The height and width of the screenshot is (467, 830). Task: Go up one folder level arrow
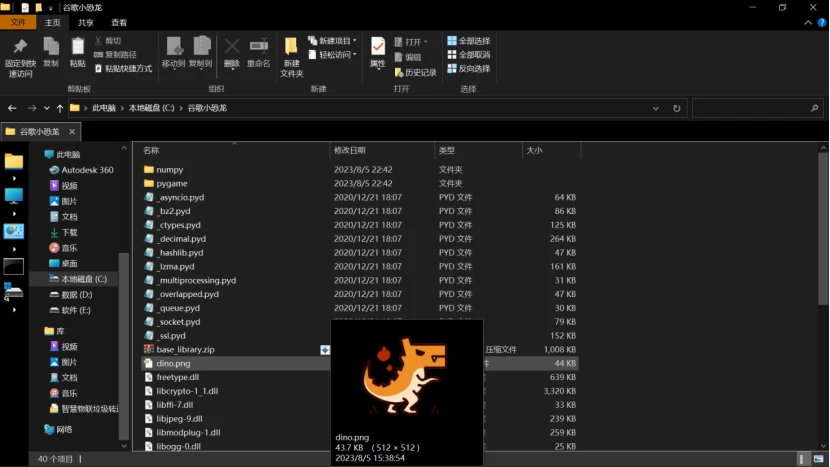point(60,108)
